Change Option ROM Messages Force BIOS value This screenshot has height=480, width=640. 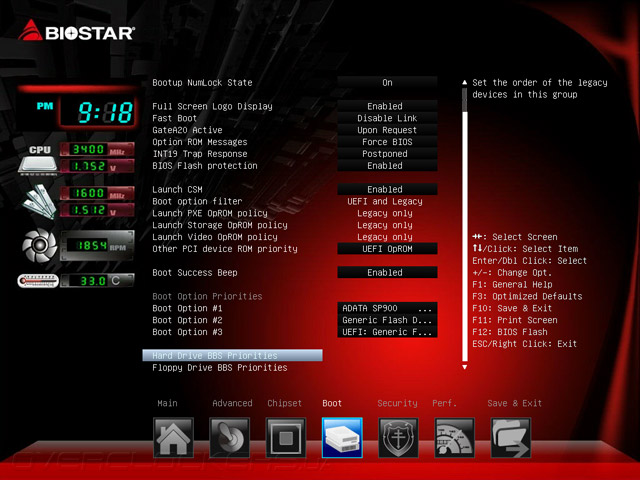387,142
